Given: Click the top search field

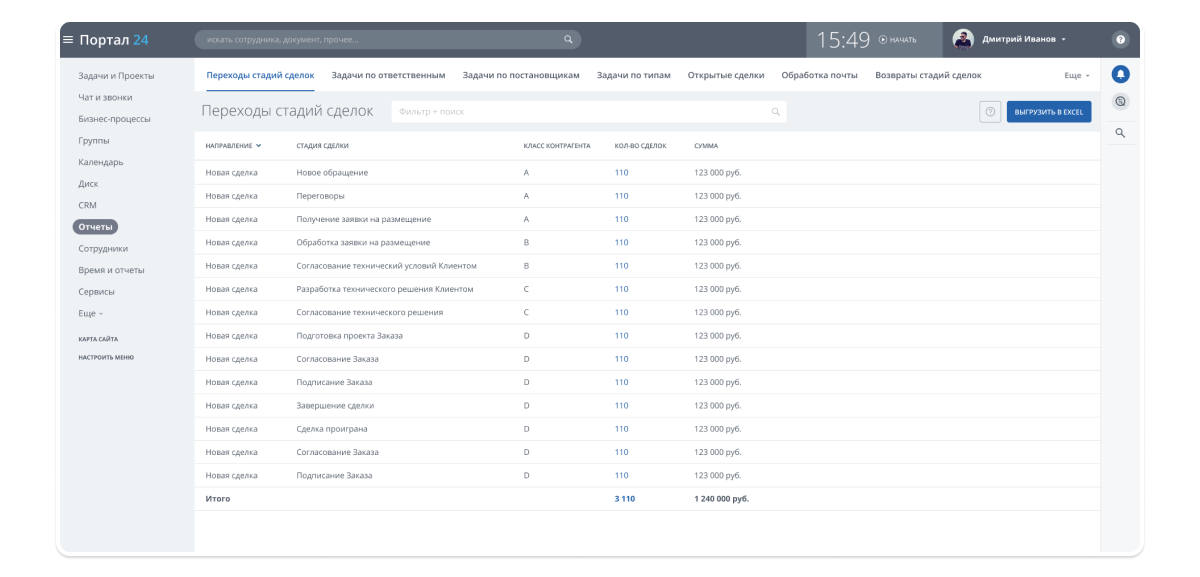Looking at the screenshot, I should 388,40.
